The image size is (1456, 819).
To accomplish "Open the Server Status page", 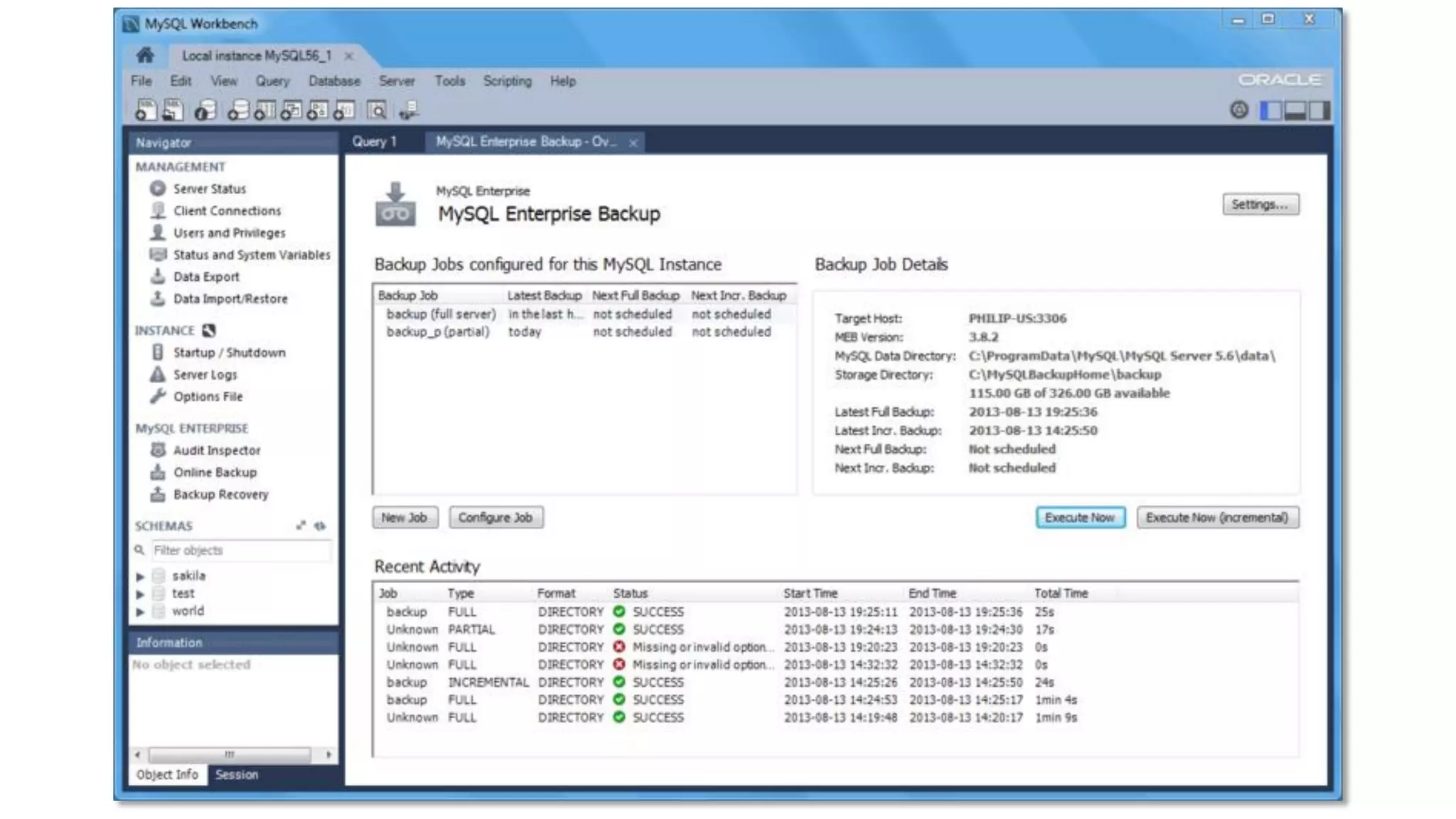I will tap(209, 189).
